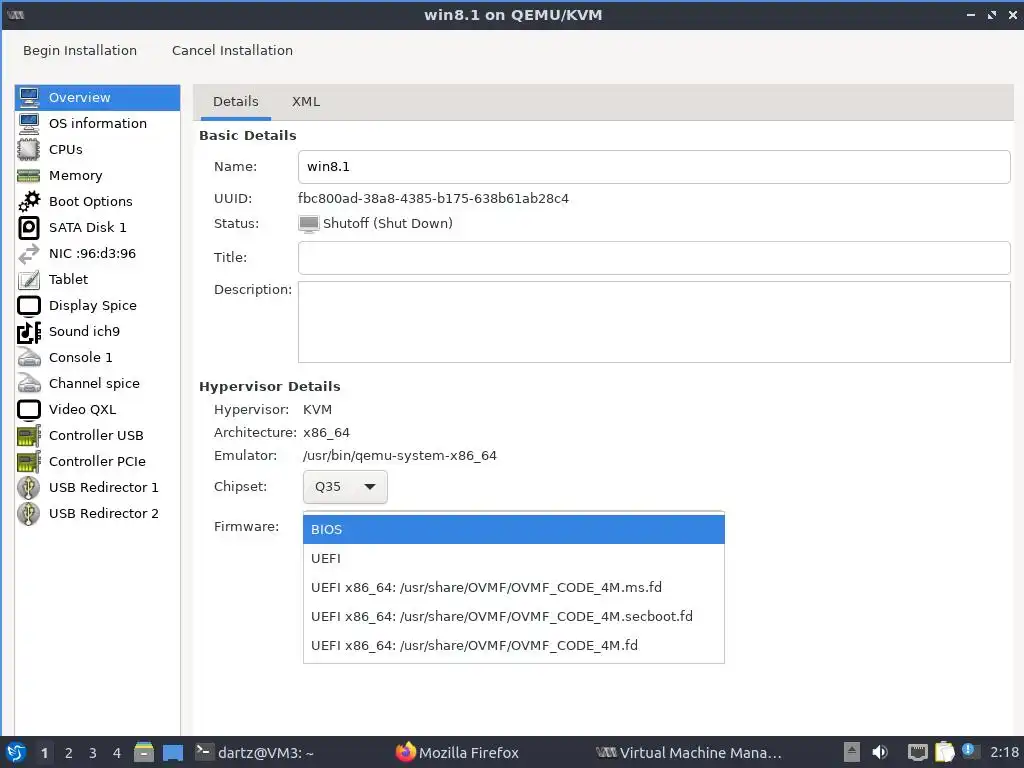This screenshot has width=1024, height=768.
Task: Click Begin Installation
Action: [80, 50]
